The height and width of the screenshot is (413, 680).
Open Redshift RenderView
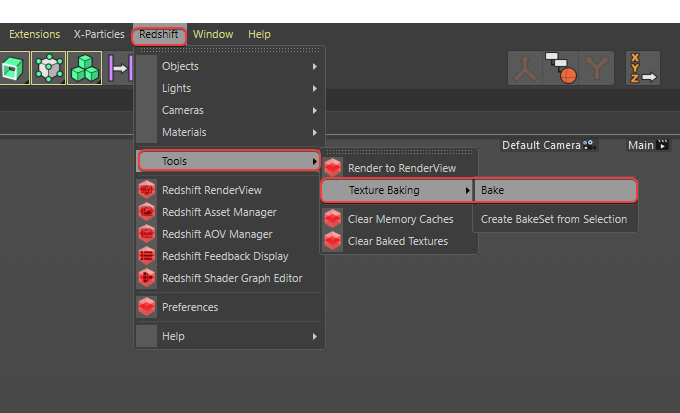click(230, 190)
